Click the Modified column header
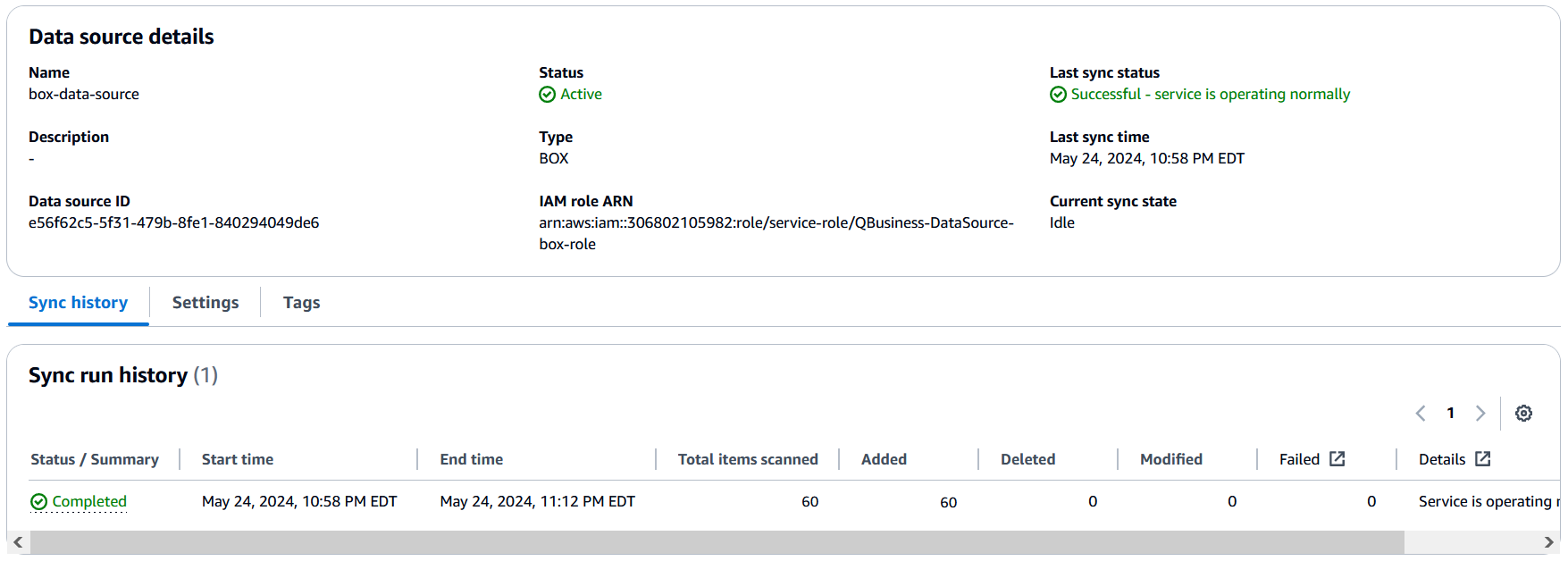This screenshot has width=1568, height=561. [x=1171, y=459]
